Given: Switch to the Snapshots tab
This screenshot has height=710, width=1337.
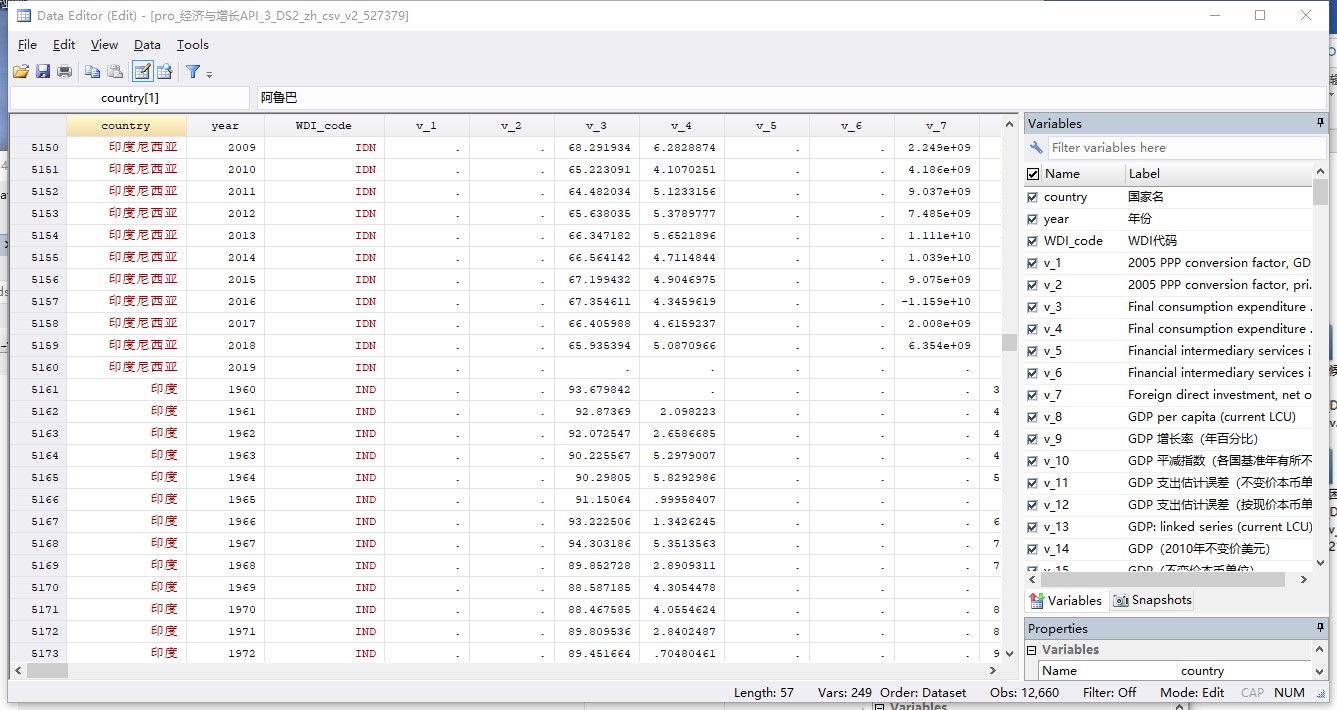Looking at the screenshot, I should (x=1152, y=600).
